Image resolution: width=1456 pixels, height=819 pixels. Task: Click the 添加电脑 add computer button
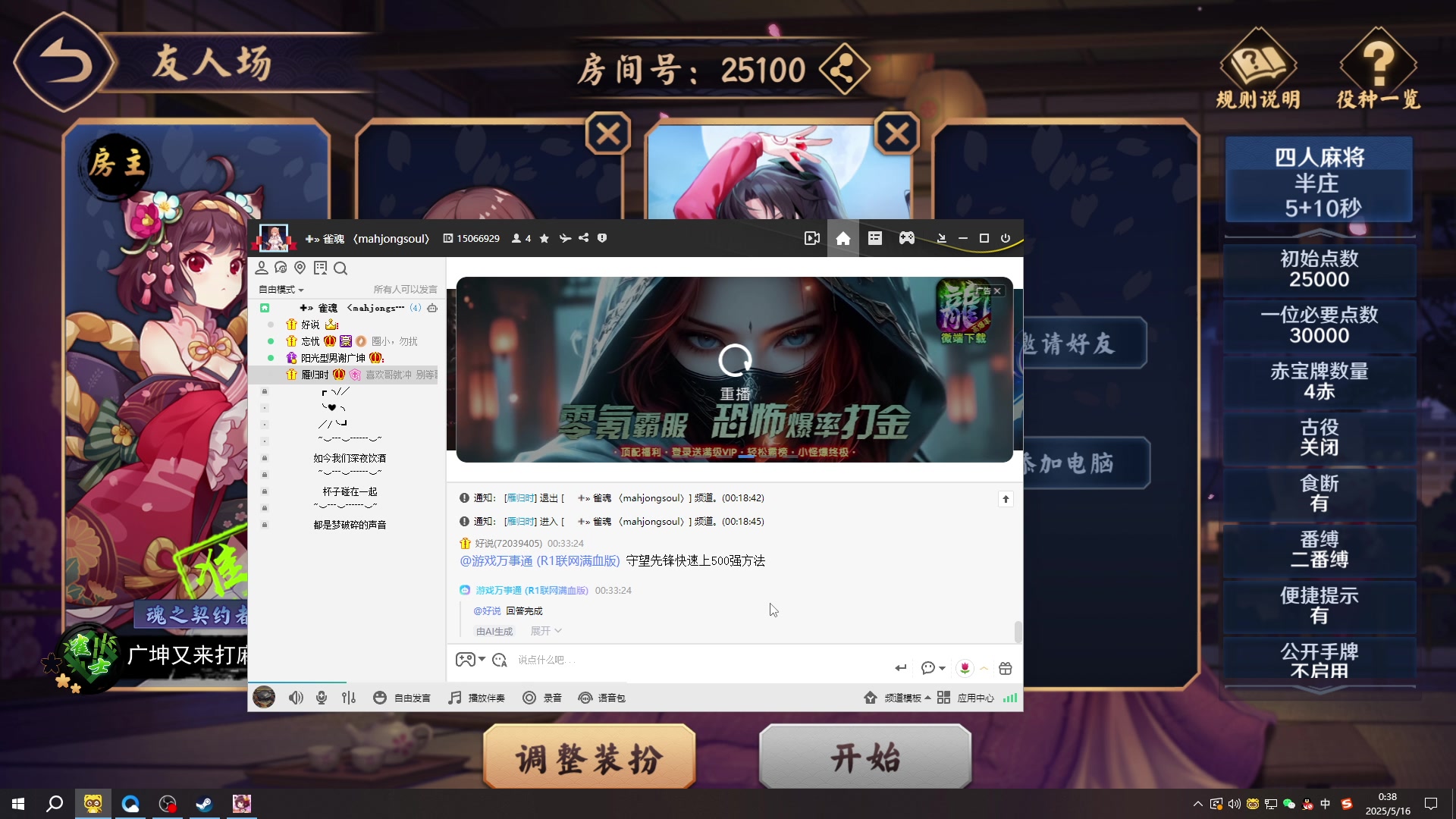point(1085,463)
